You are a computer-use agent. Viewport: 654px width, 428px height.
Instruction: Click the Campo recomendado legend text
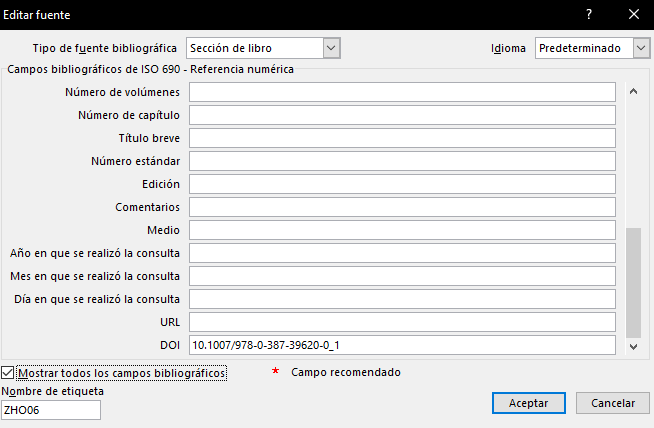[x=346, y=372]
